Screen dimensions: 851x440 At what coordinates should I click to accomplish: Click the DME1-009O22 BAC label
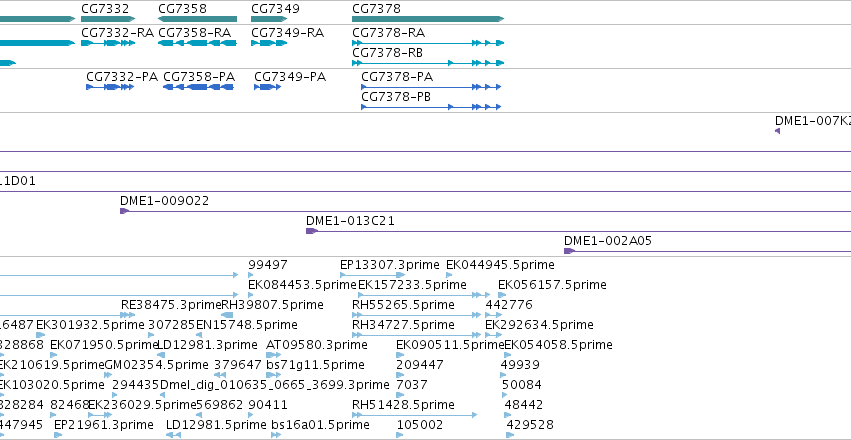(x=164, y=201)
